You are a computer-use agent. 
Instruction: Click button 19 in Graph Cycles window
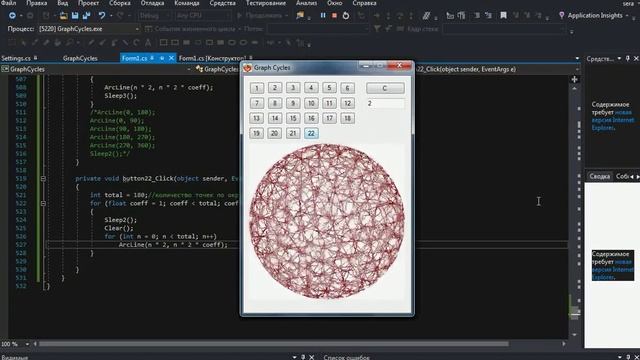257,133
